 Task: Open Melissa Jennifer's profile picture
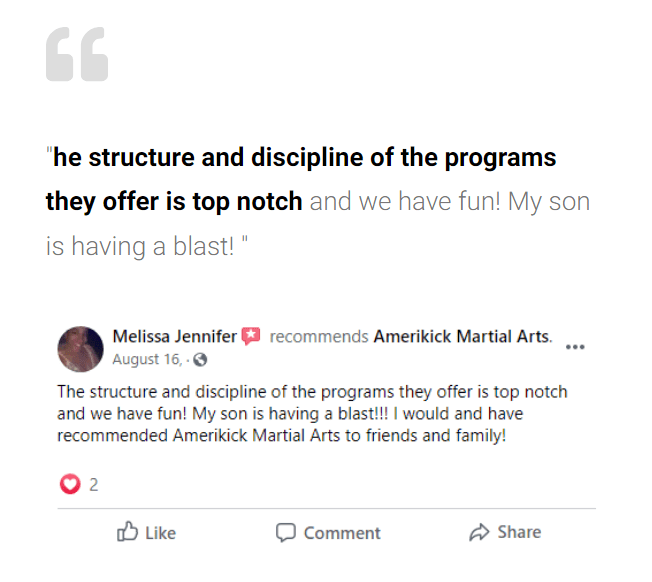[80, 349]
